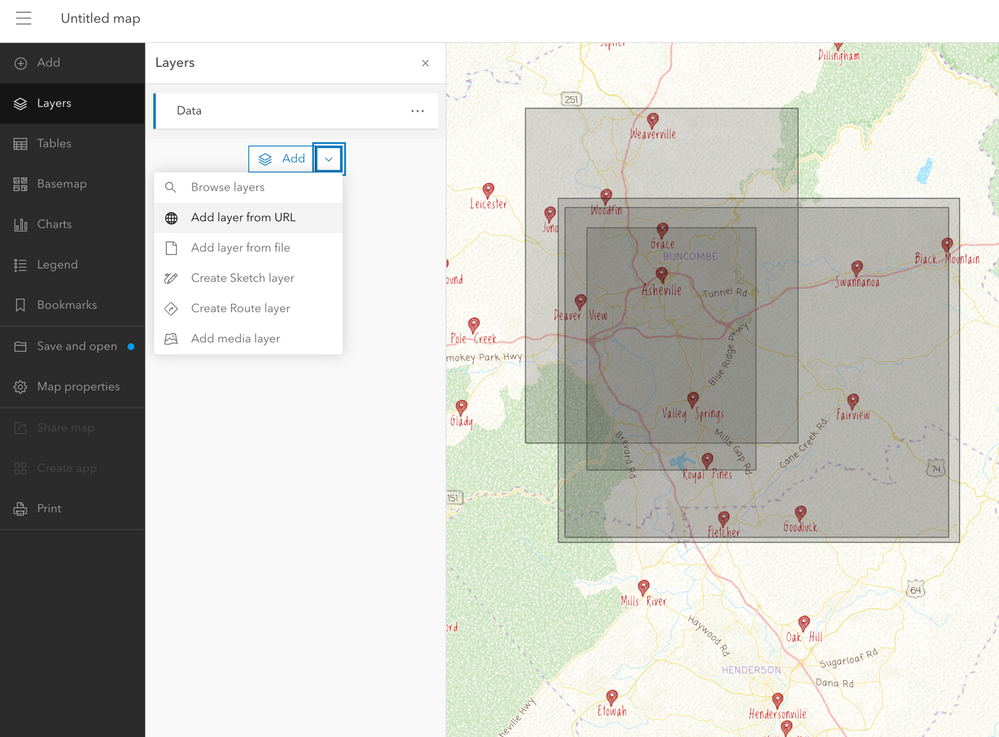Screen dimensions: 999x737
Task: Click the Print icon
Action: coord(20,509)
